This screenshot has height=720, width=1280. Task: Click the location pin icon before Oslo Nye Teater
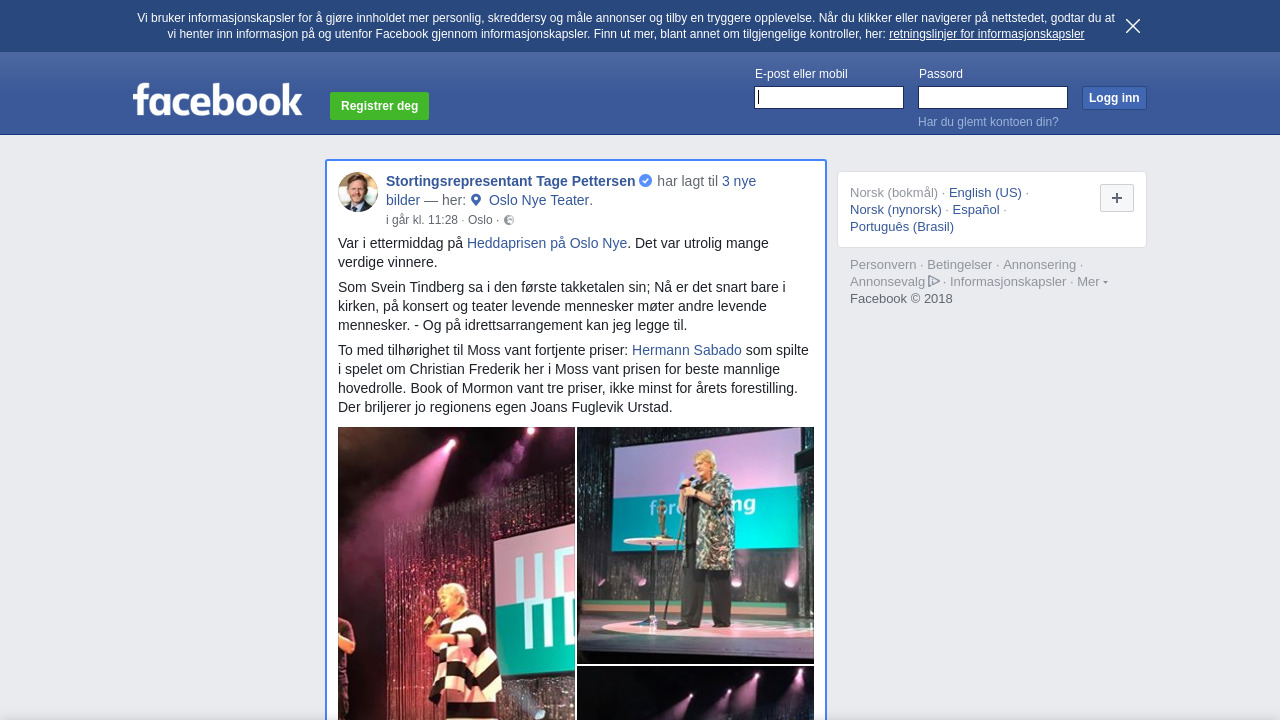coord(476,200)
